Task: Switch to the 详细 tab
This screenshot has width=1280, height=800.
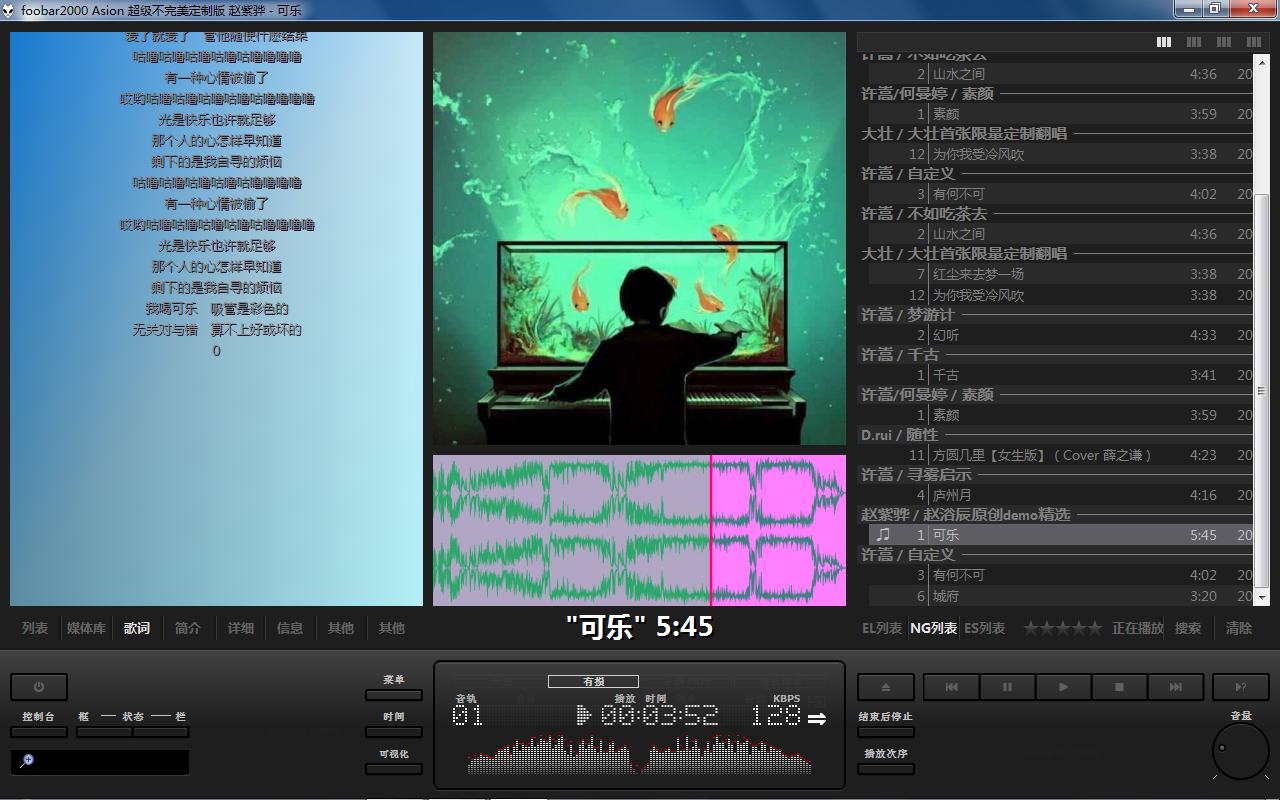Action: coord(240,628)
